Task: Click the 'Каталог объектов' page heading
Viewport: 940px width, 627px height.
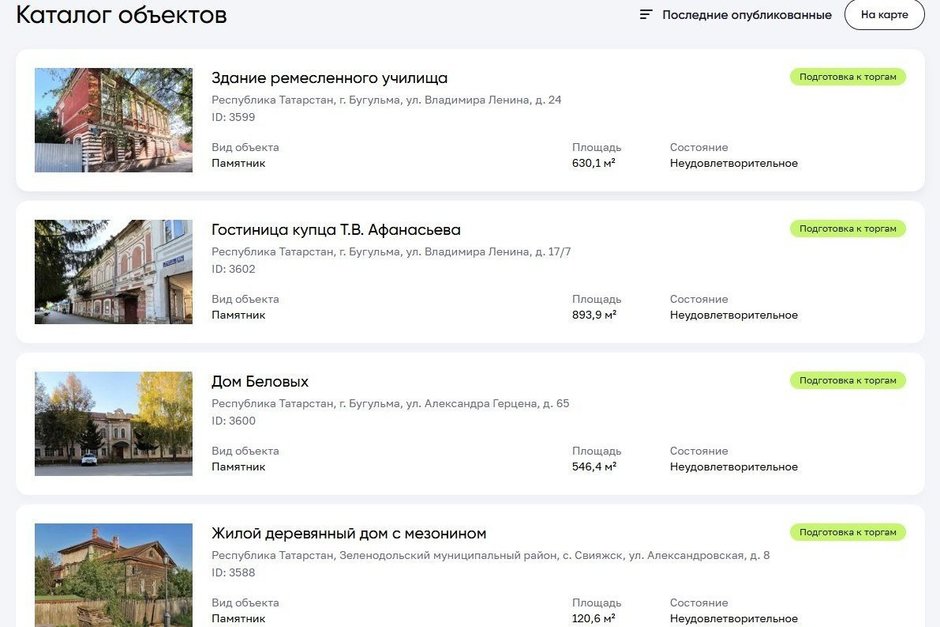Action: point(121,15)
